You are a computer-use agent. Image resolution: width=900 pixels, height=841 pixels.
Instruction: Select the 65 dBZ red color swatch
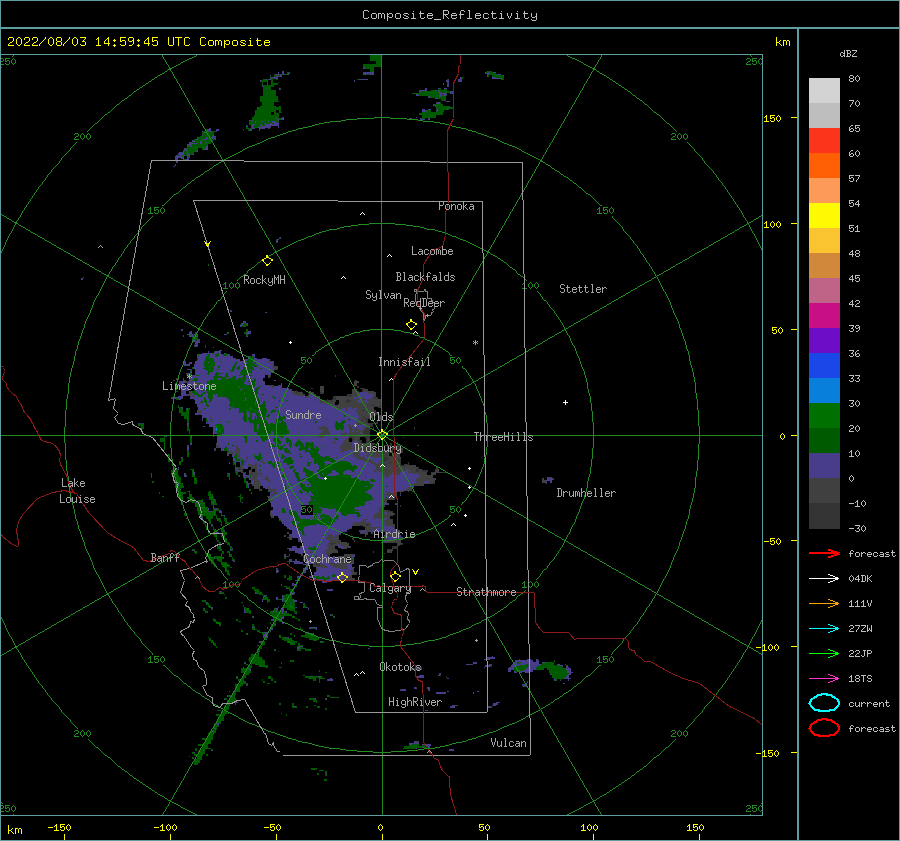(824, 140)
